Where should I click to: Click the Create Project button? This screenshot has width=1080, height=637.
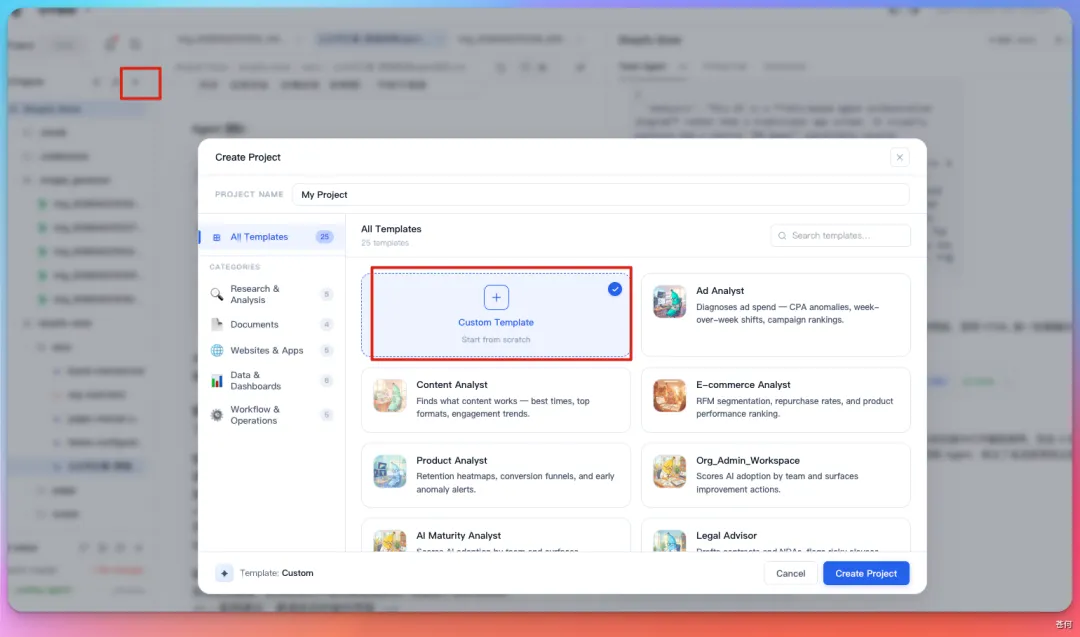click(x=866, y=573)
